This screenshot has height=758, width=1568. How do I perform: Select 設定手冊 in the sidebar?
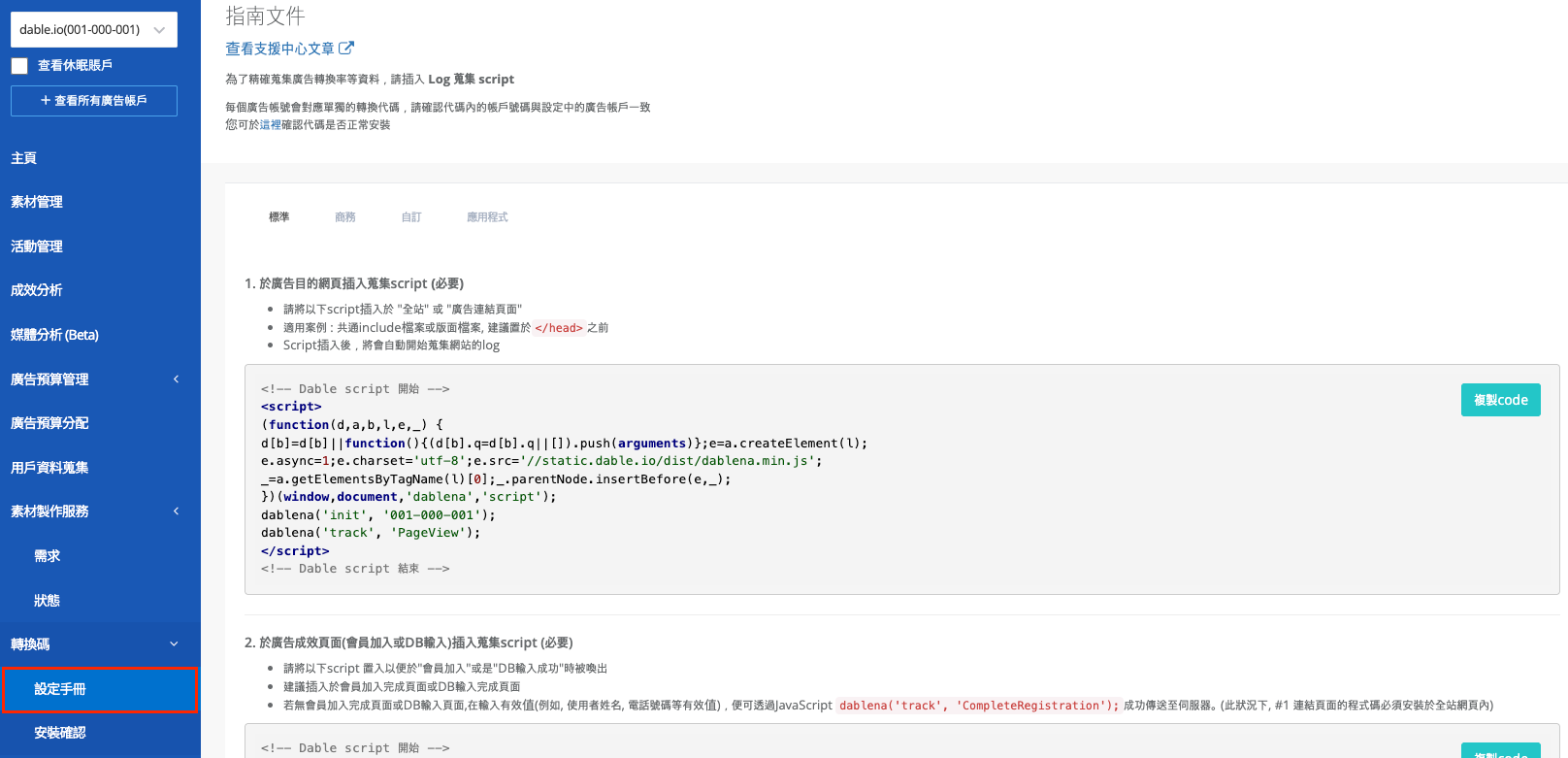tap(100, 689)
